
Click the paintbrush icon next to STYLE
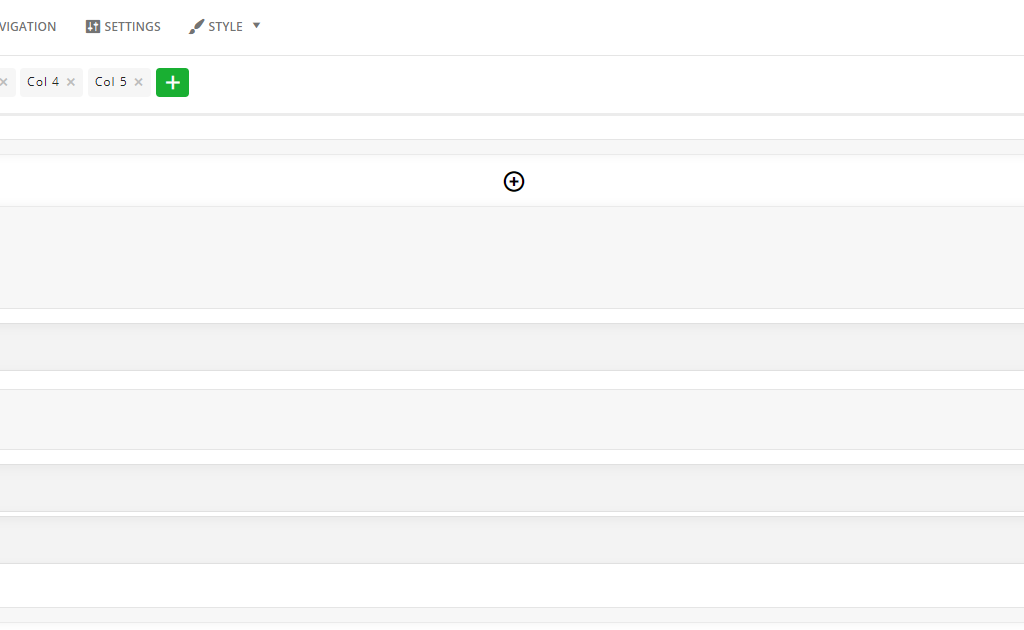coord(196,27)
